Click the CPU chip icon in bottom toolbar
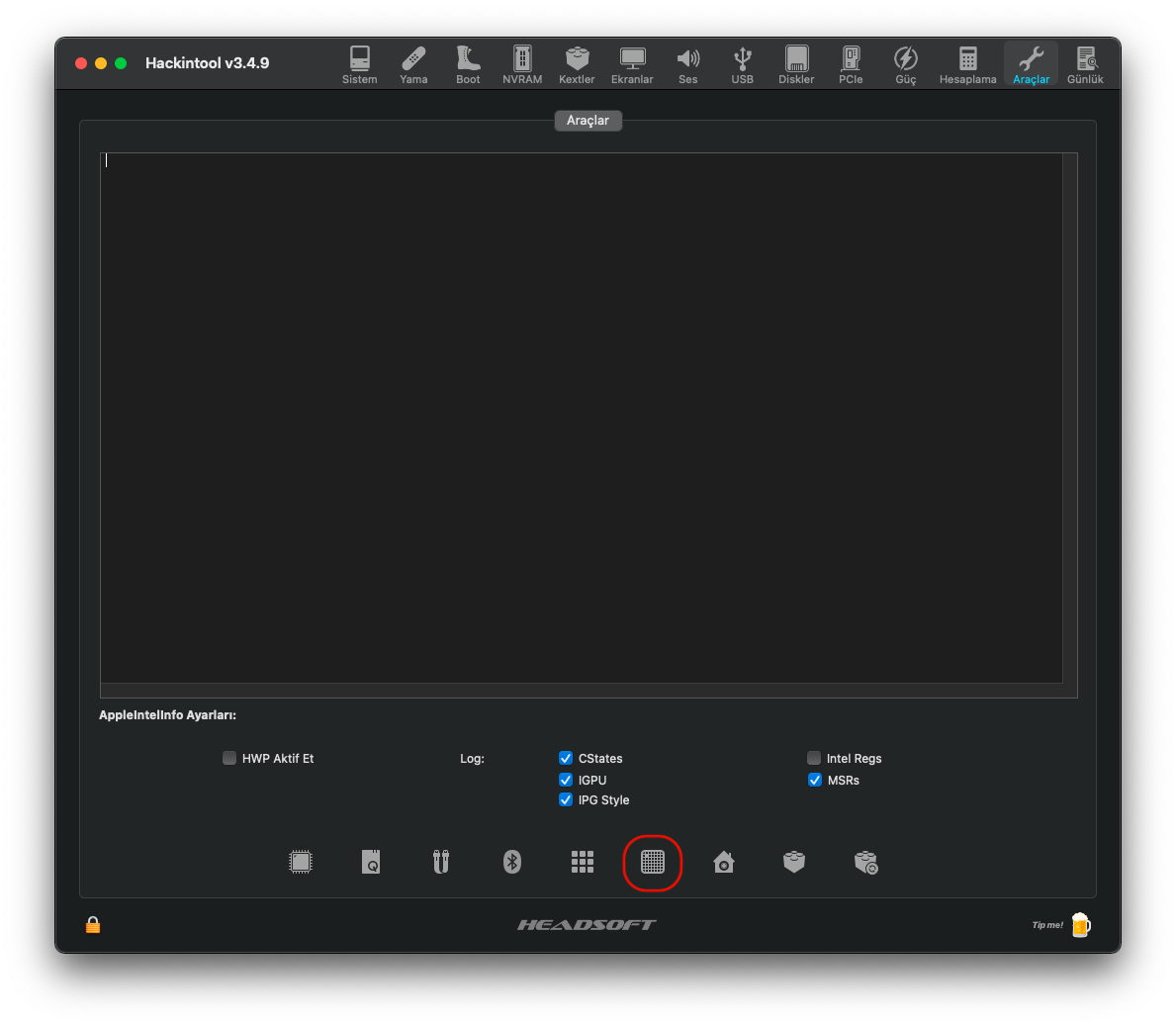Image resolution: width=1176 pixels, height=1026 pixels. click(301, 862)
